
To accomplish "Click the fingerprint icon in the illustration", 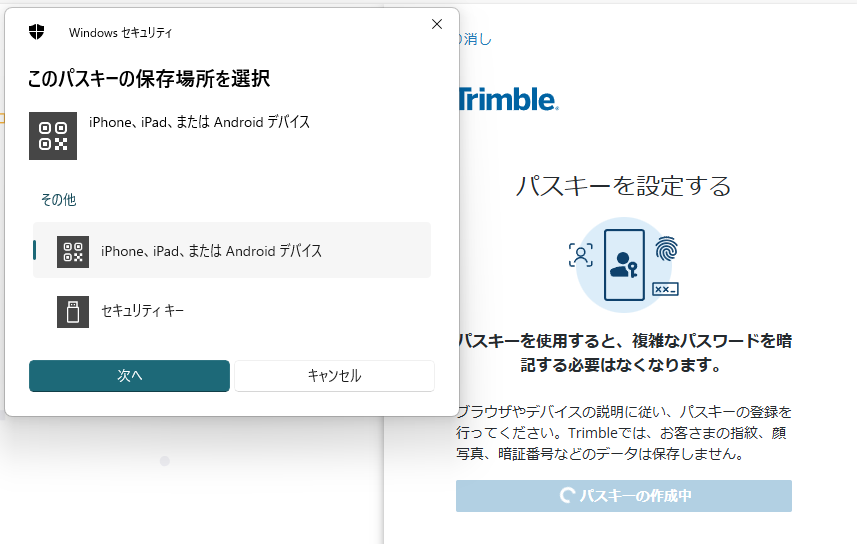I will pyautogui.click(x=666, y=249).
